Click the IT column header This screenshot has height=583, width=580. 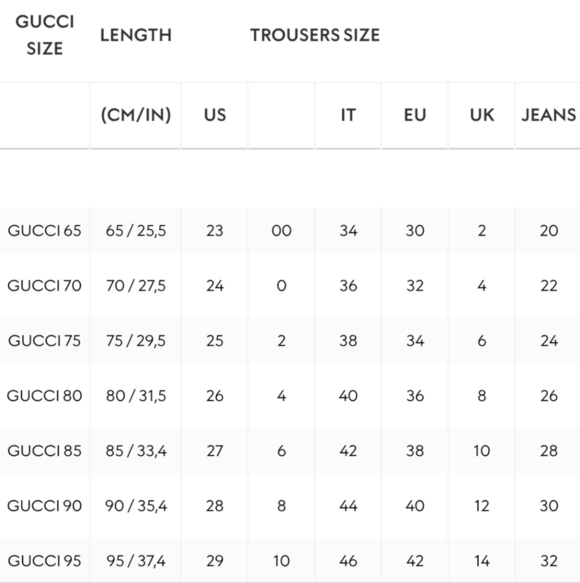pos(348,115)
